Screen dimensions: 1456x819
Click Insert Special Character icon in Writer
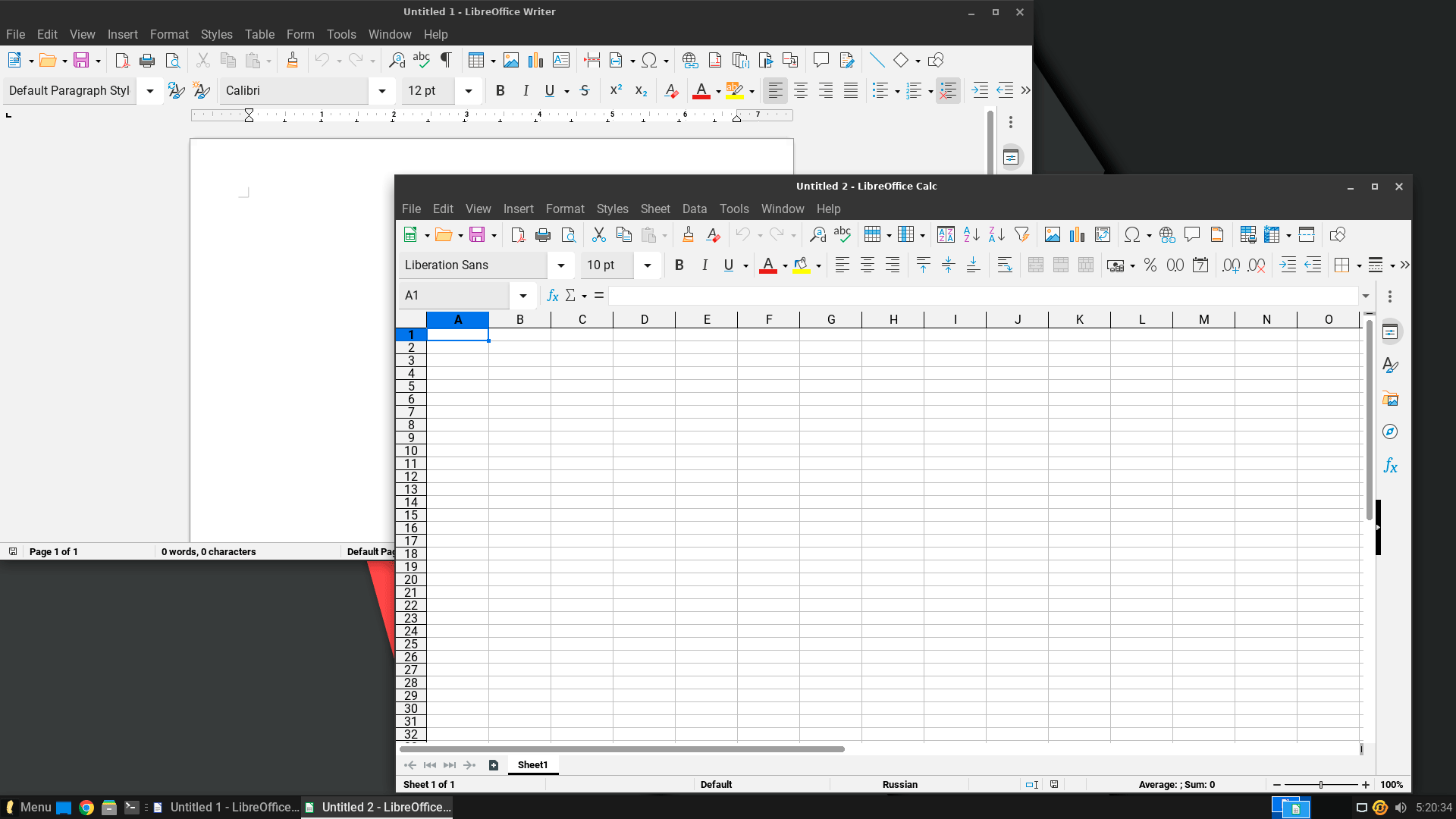pos(649,60)
